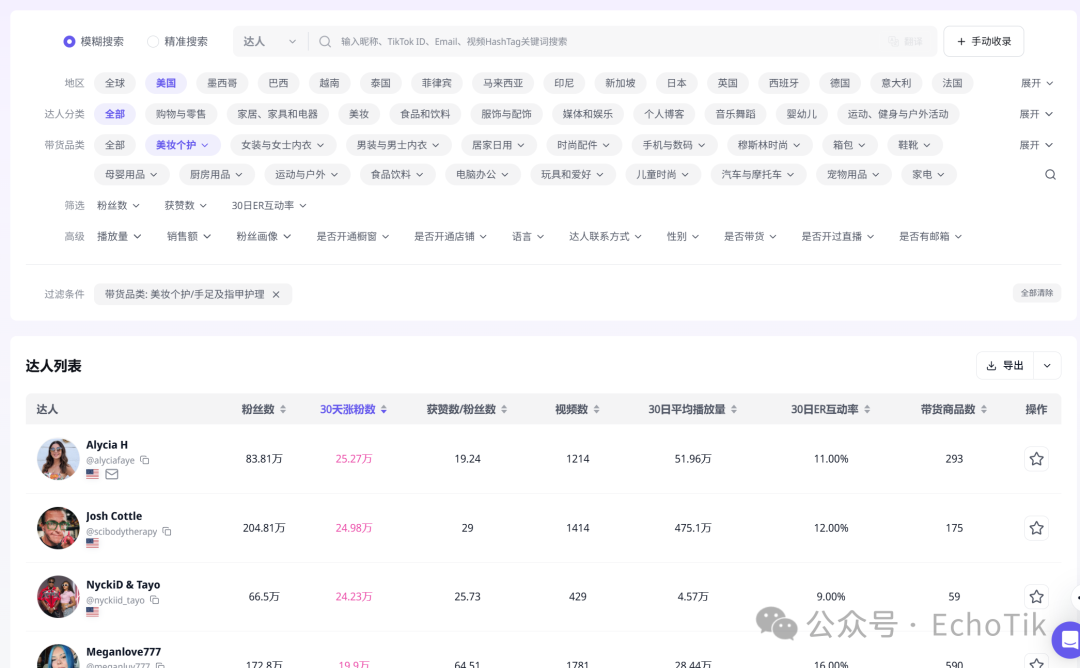Expand the 达人分类 category row

[1037, 114]
